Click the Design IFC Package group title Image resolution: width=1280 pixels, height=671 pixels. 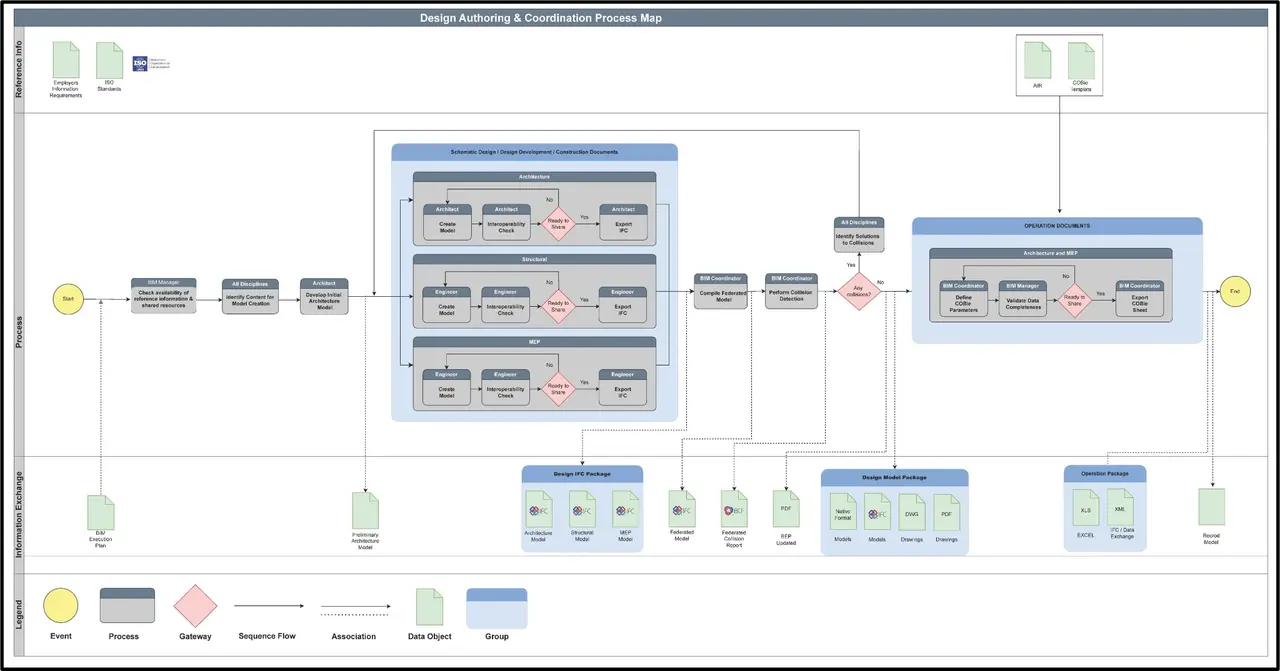coord(582,473)
